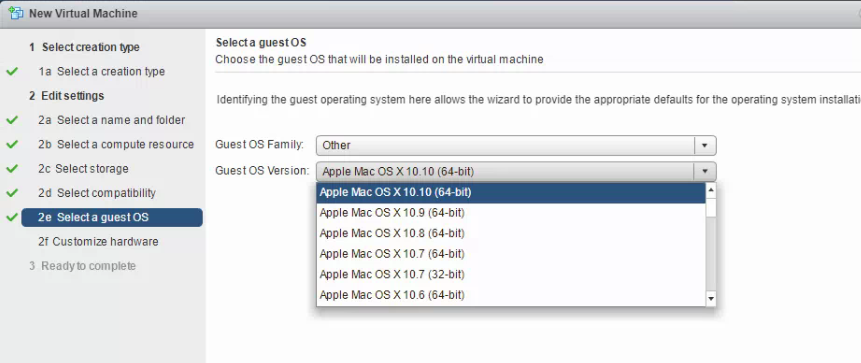Go to step 1a Select a creation type
Viewport: 861px width, 363px height.
pyautogui.click(x=102, y=71)
